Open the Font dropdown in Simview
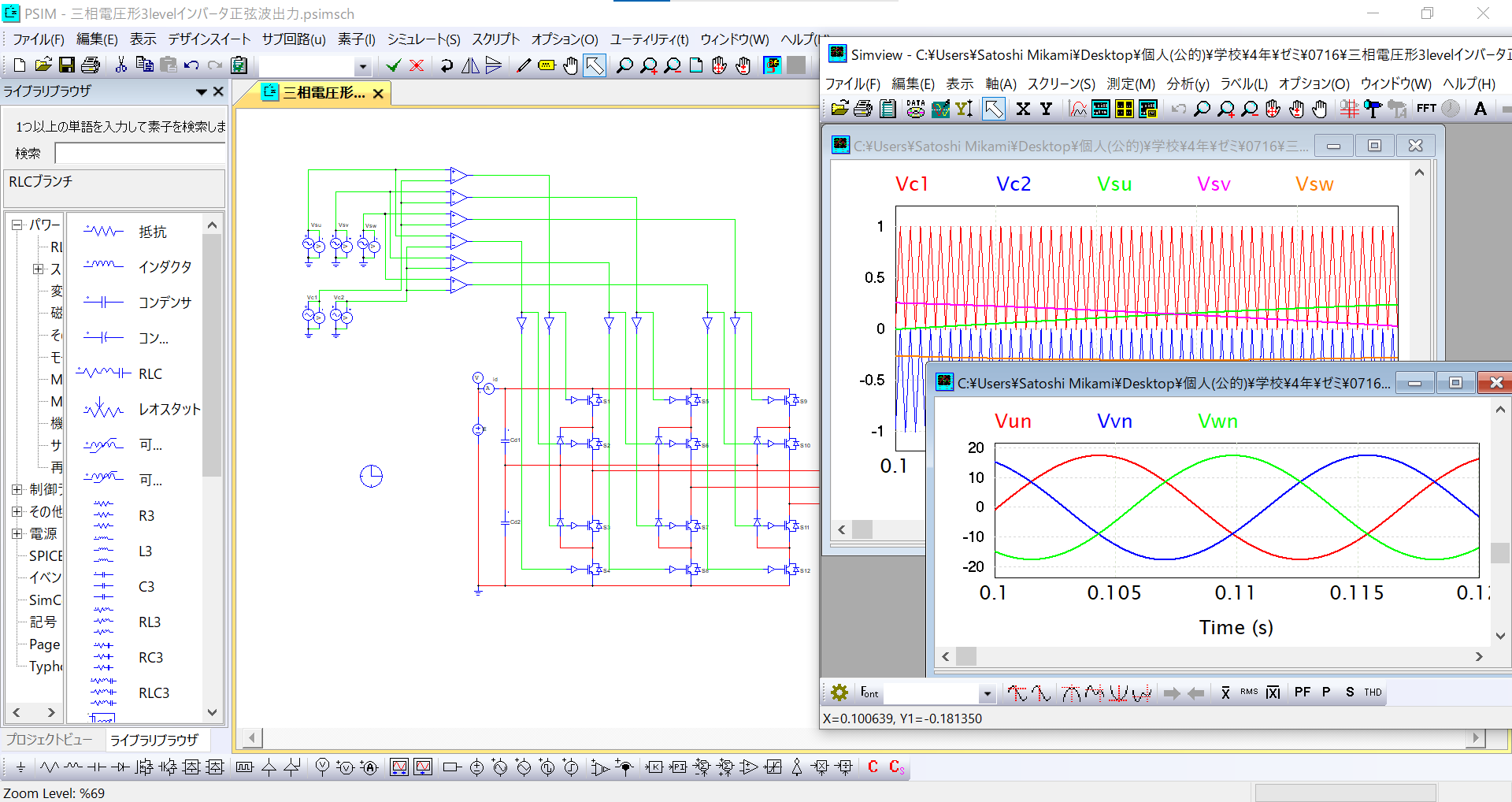Screen dimensions: 1512x802 pos(987,693)
